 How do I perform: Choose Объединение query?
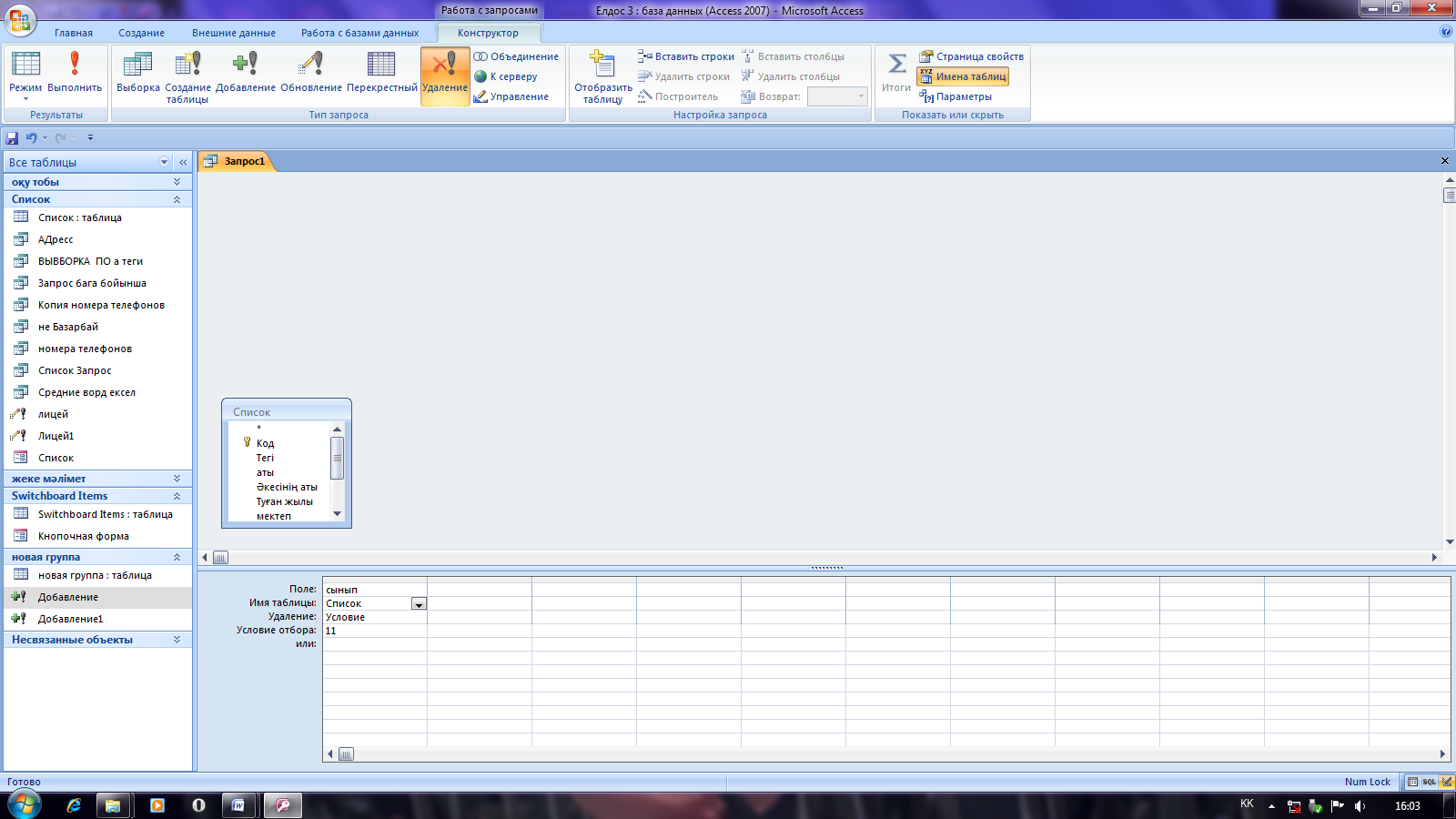pyautogui.click(x=516, y=56)
